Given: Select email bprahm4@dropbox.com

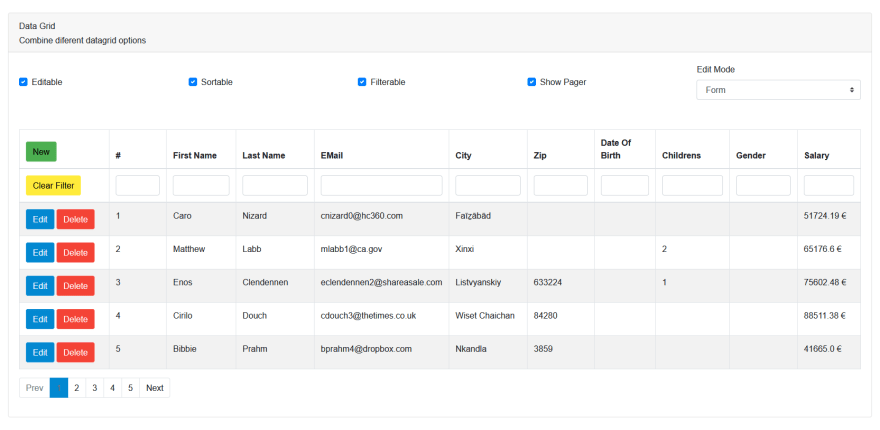Looking at the screenshot, I should (x=366, y=349).
